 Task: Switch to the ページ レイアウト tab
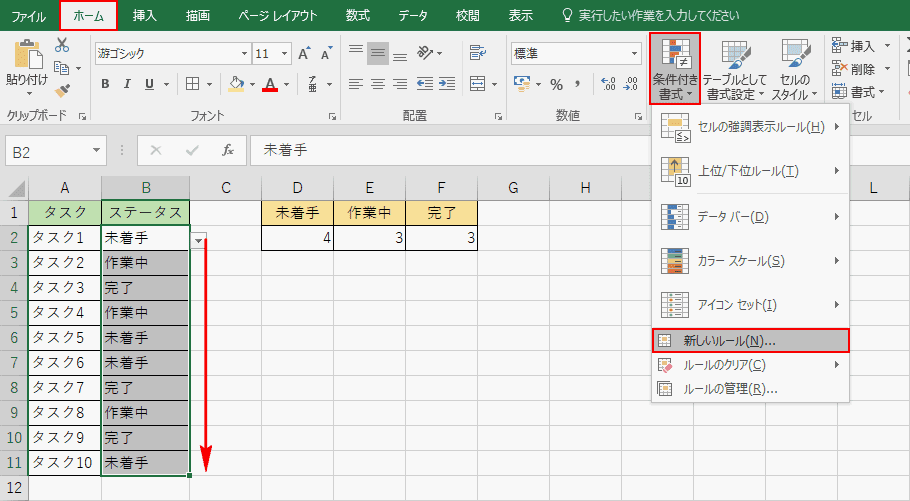(x=277, y=16)
